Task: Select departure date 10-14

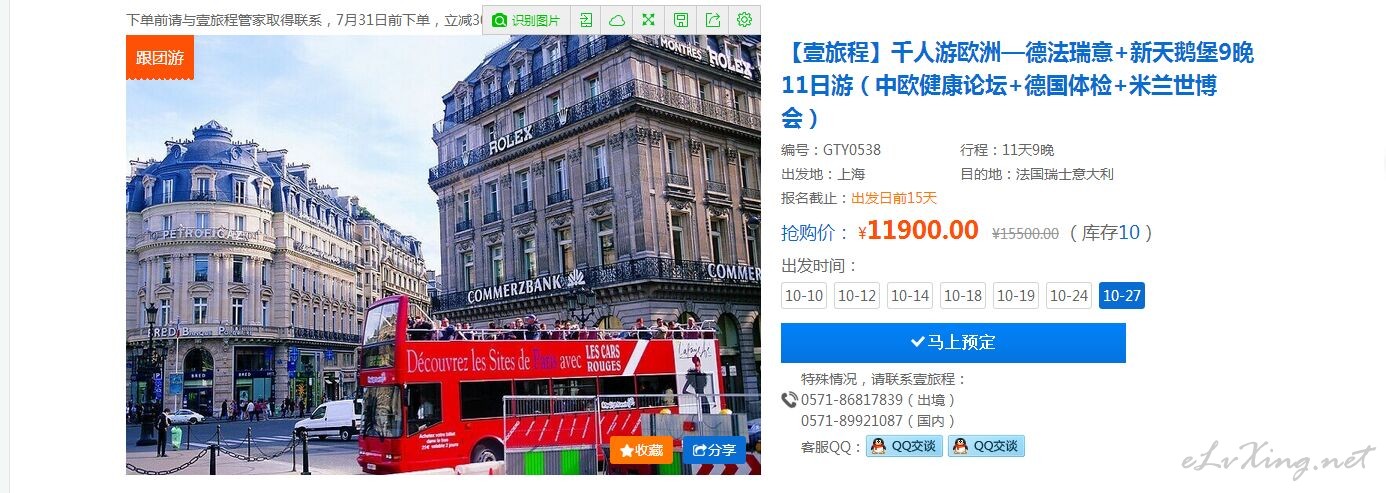Action: pos(910,296)
